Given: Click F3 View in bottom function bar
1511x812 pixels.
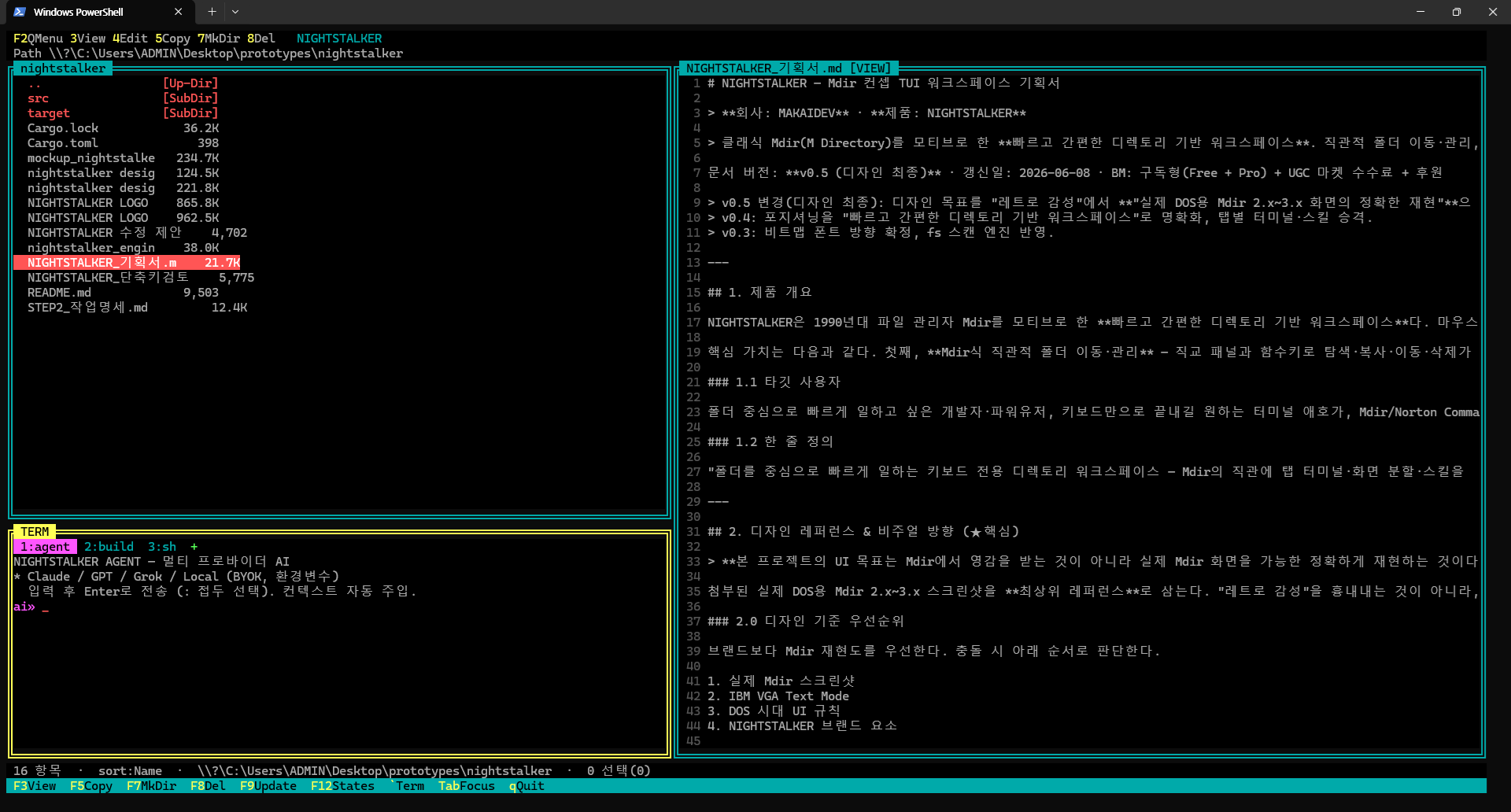Looking at the screenshot, I should point(35,786).
